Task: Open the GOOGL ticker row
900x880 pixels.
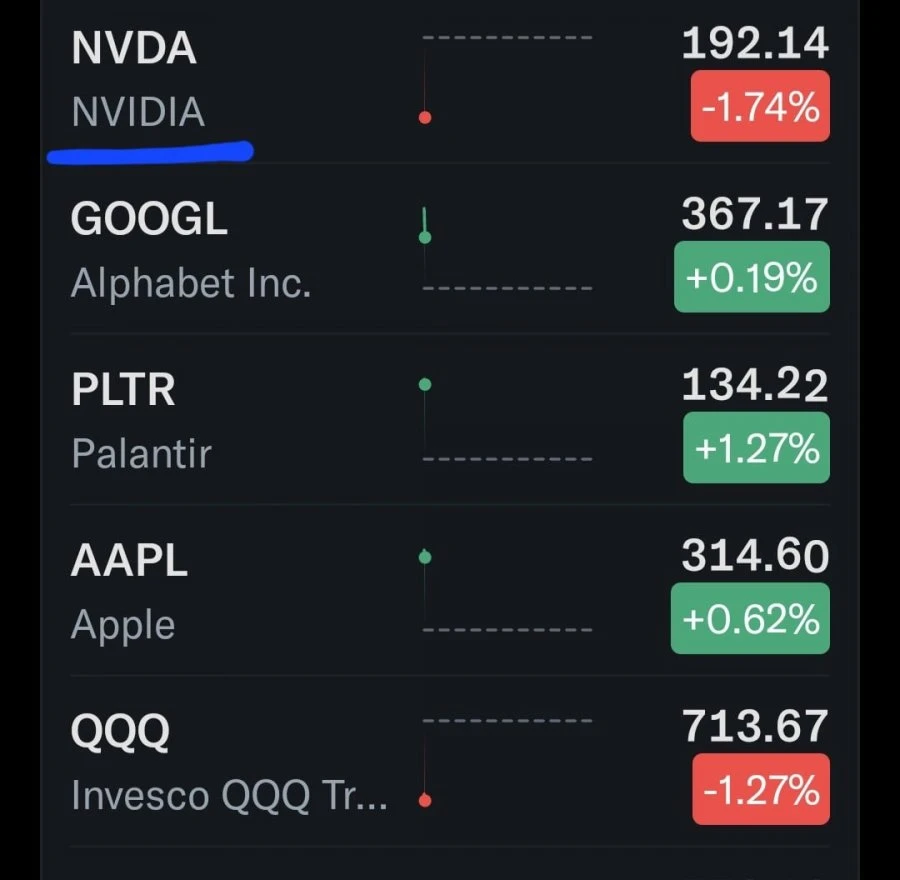Action: (x=450, y=249)
